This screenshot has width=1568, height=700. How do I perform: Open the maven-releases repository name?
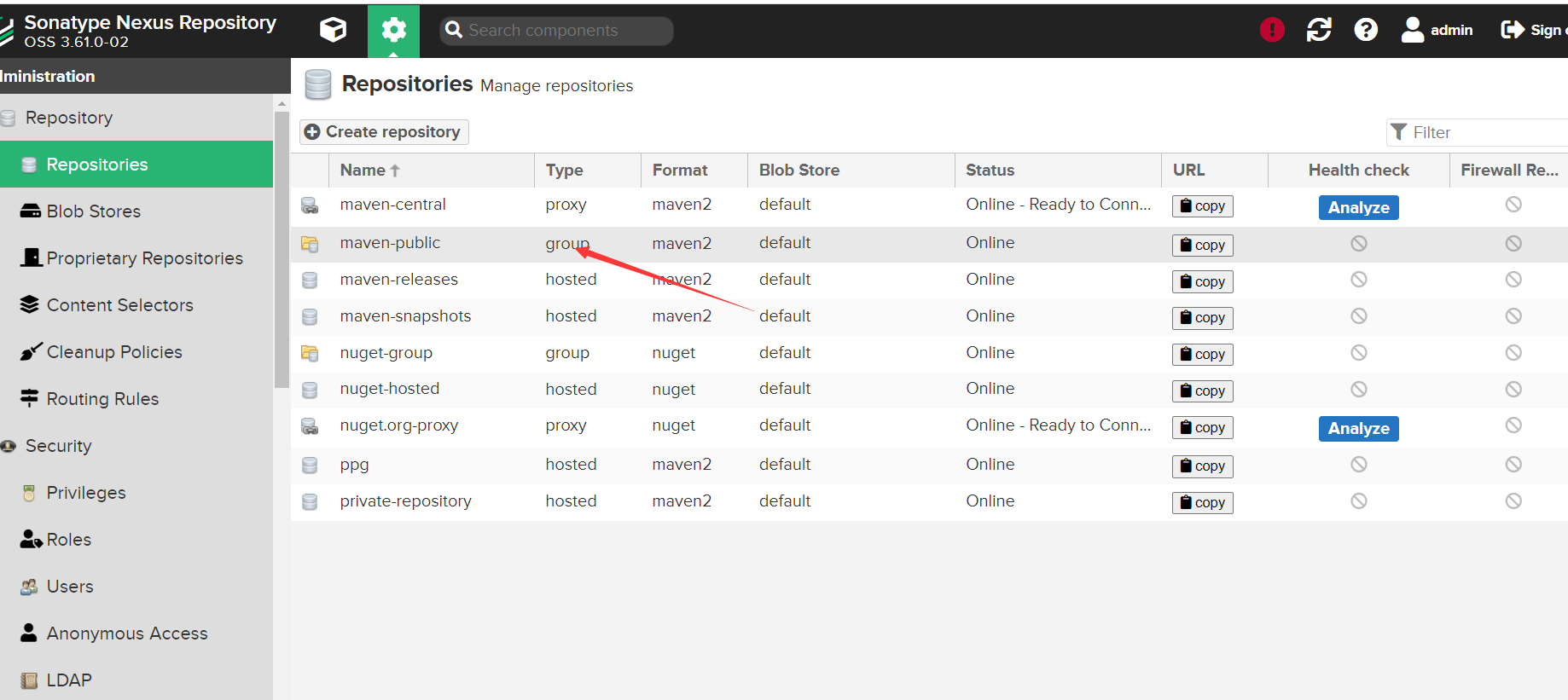(x=398, y=280)
